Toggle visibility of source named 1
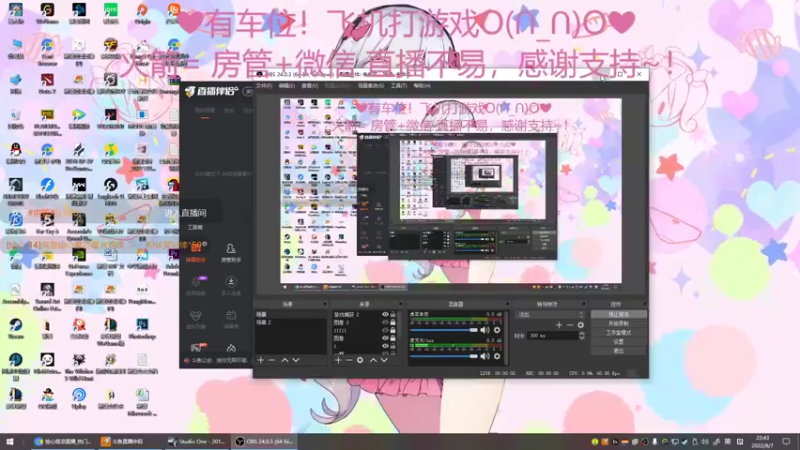 385,346
